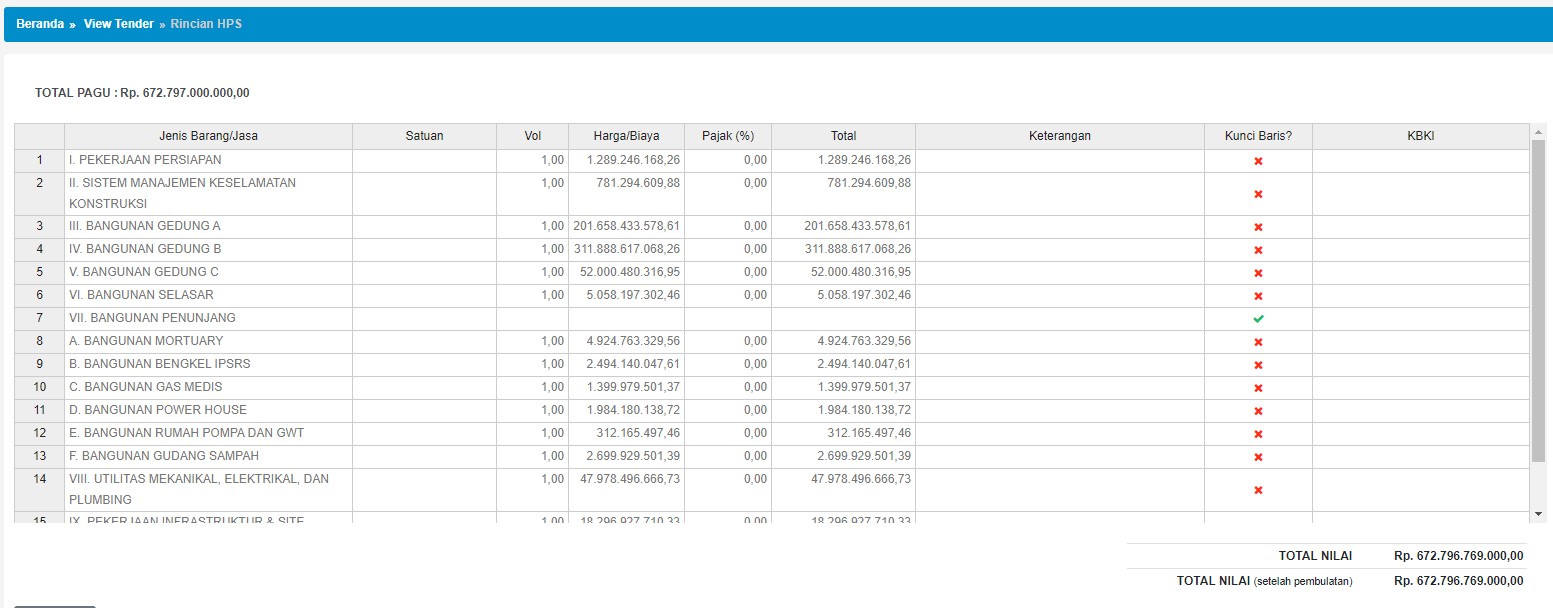
Task: Click the table scrollbar down arrow
Action: point(1537,514)
